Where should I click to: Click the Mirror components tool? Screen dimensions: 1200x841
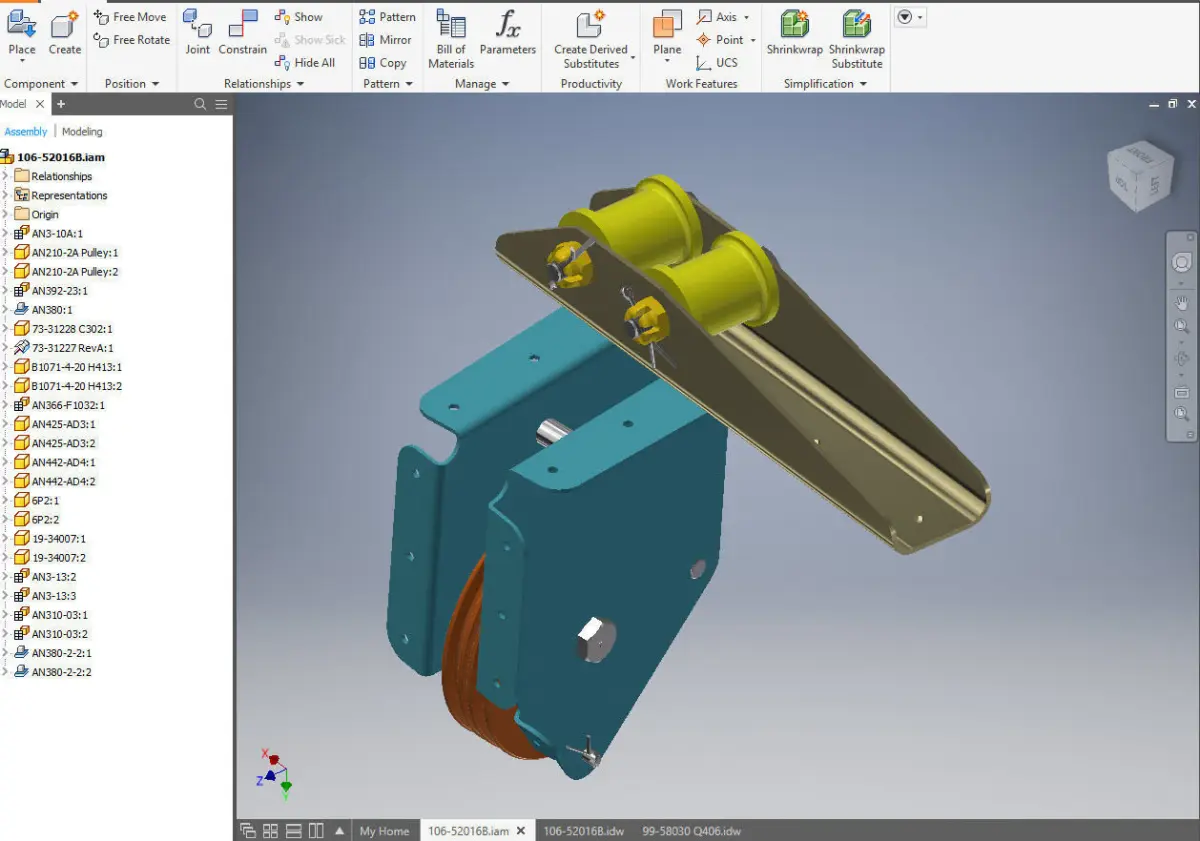click(385, 40)
